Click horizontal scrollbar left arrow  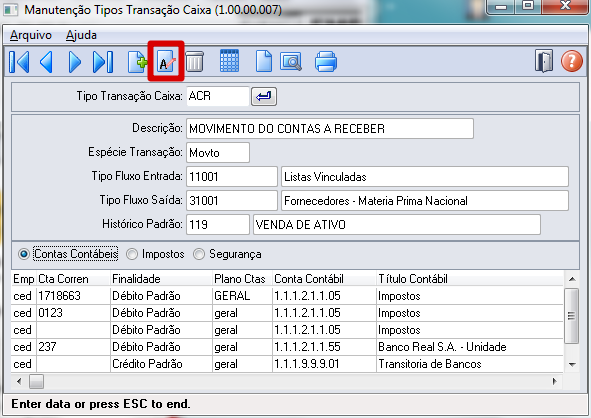tap(19, 381)
